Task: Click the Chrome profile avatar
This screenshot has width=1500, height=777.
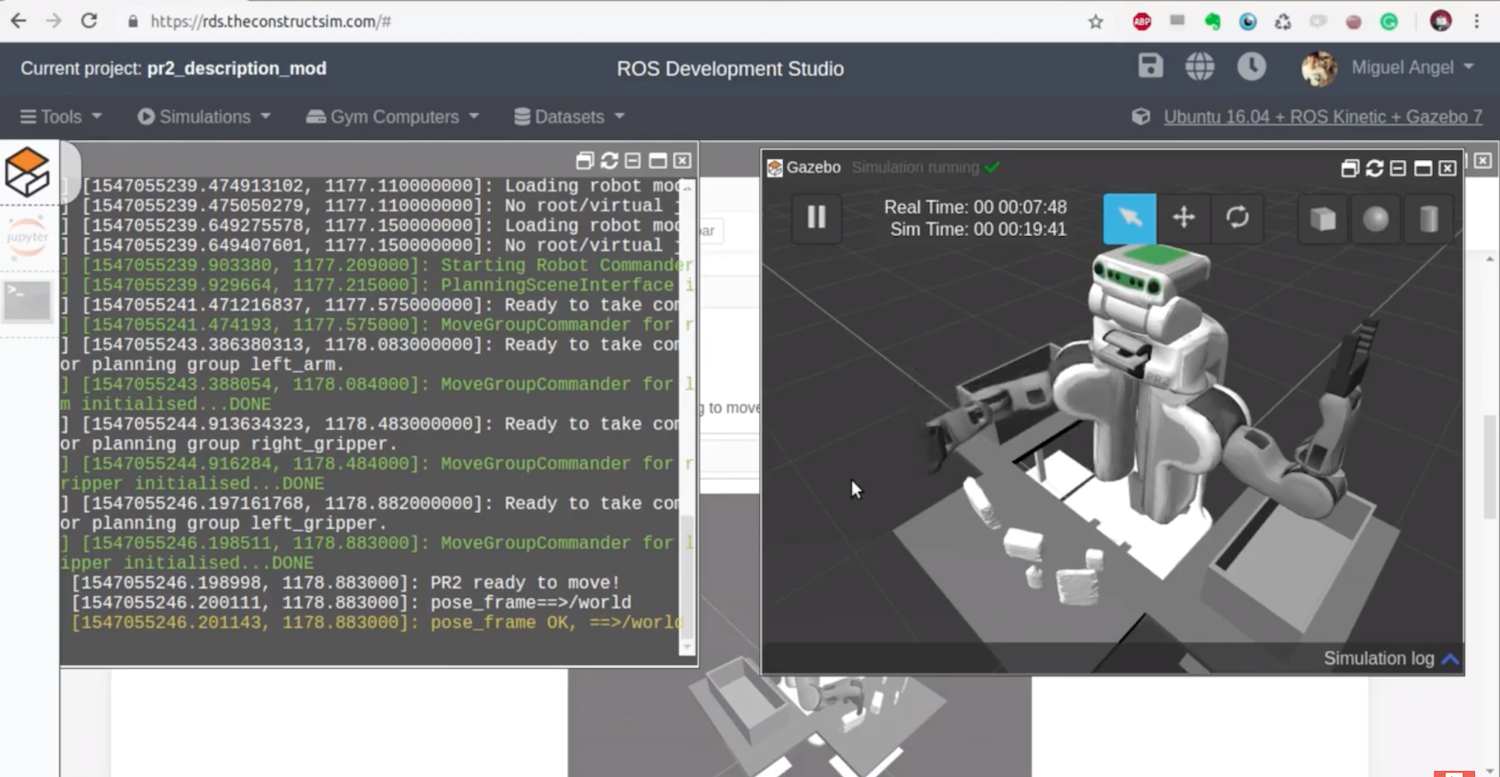Action: point(1440,21)
